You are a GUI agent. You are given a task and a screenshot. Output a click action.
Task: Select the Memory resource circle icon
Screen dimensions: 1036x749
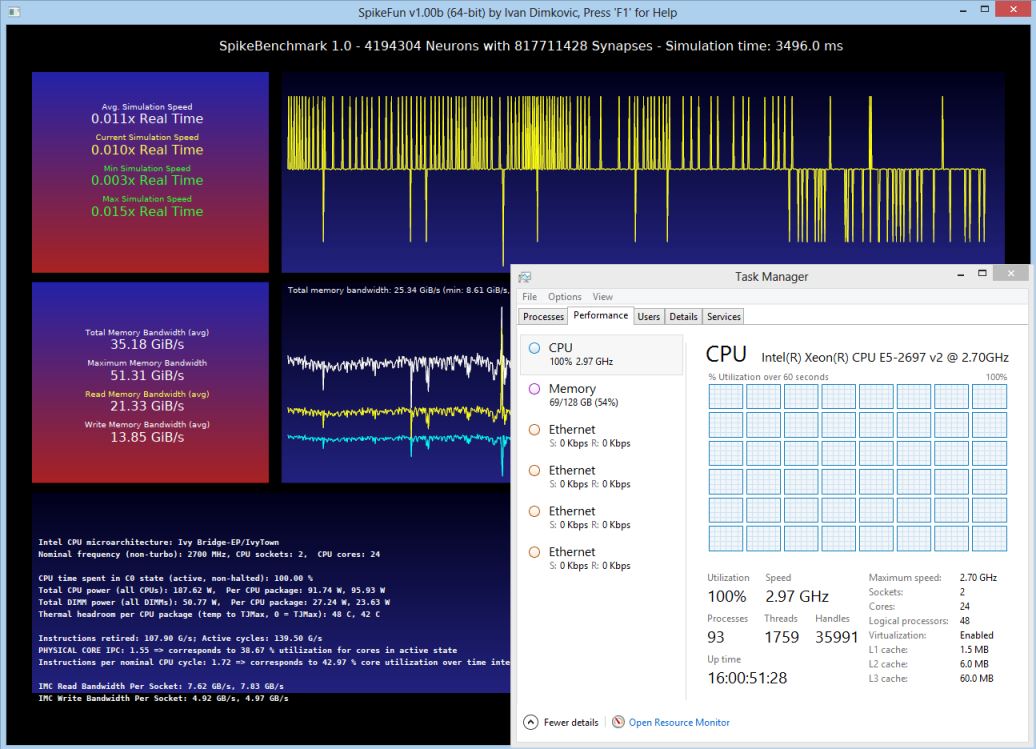pos(535,388)
